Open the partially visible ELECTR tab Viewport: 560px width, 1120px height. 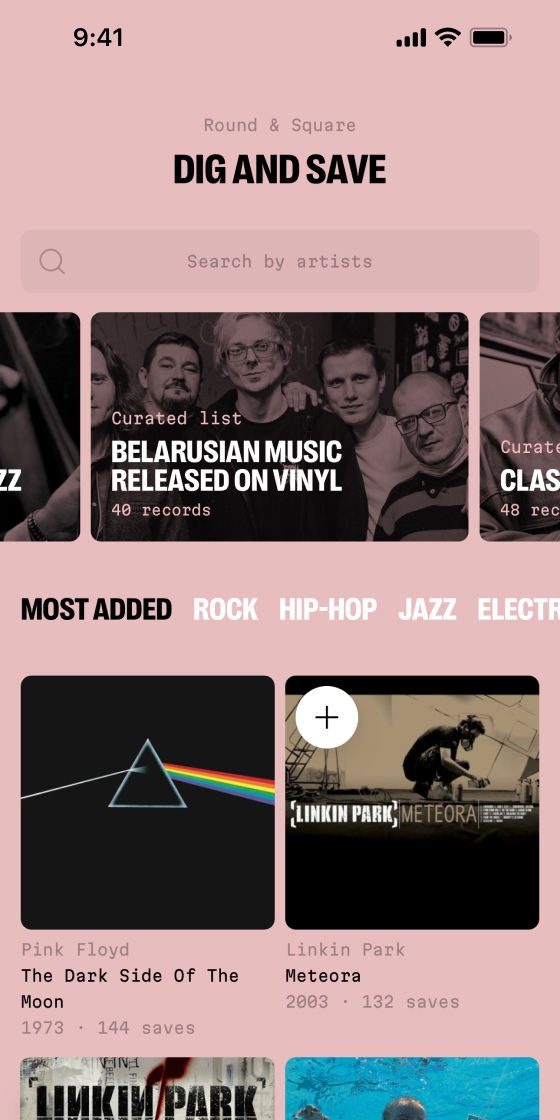(x=519, y=609)
